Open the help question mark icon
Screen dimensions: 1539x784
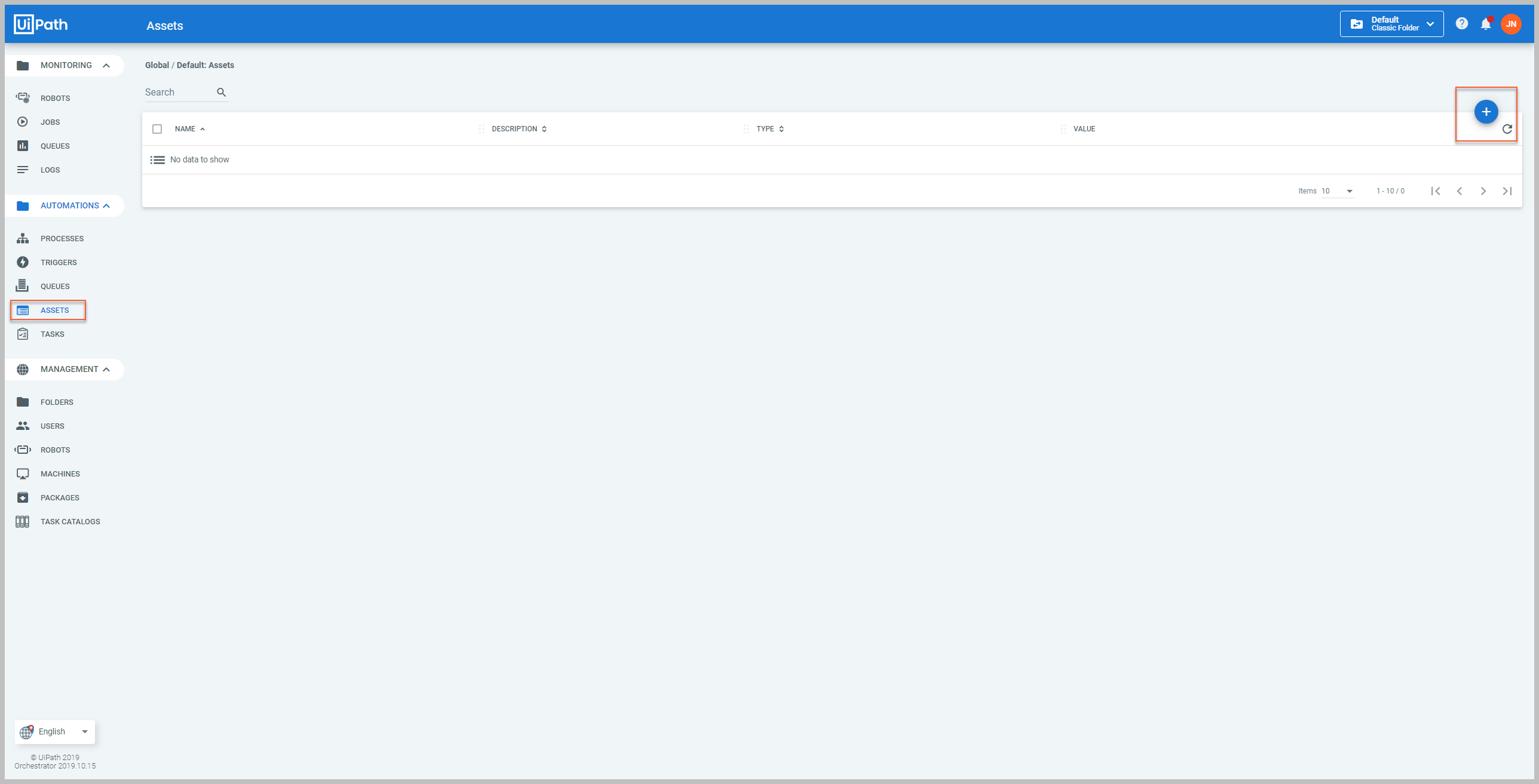point(1461,24)
